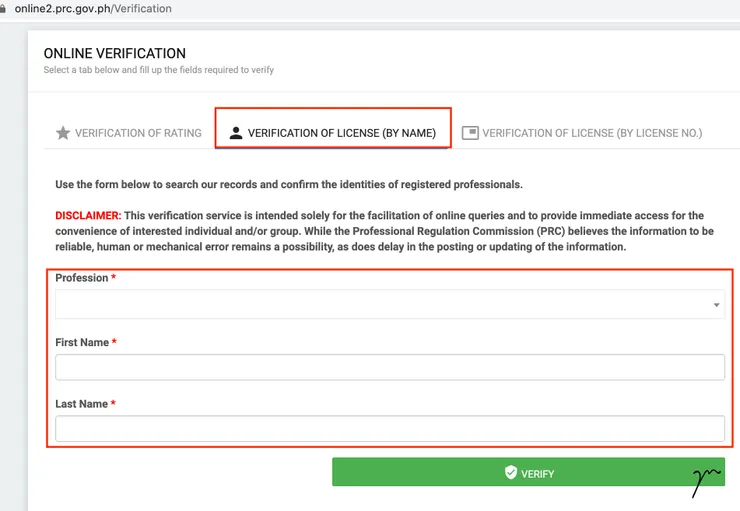Click the ONLINE VERIFICATION heading
Image resolution: width=740 pixels, height=511 pixels.
click(x=114, y=53)
